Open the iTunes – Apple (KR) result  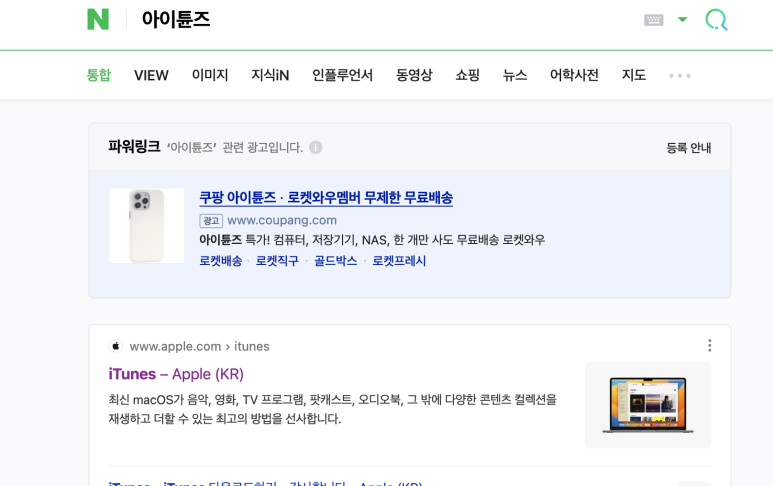point(176,374)
